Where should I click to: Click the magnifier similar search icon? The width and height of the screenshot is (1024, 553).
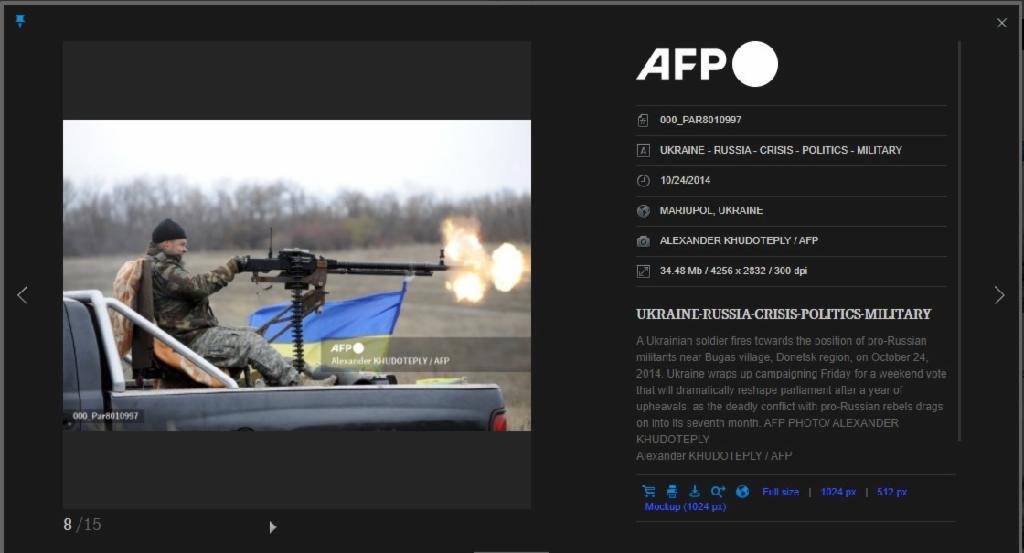(x=718, y=491)
